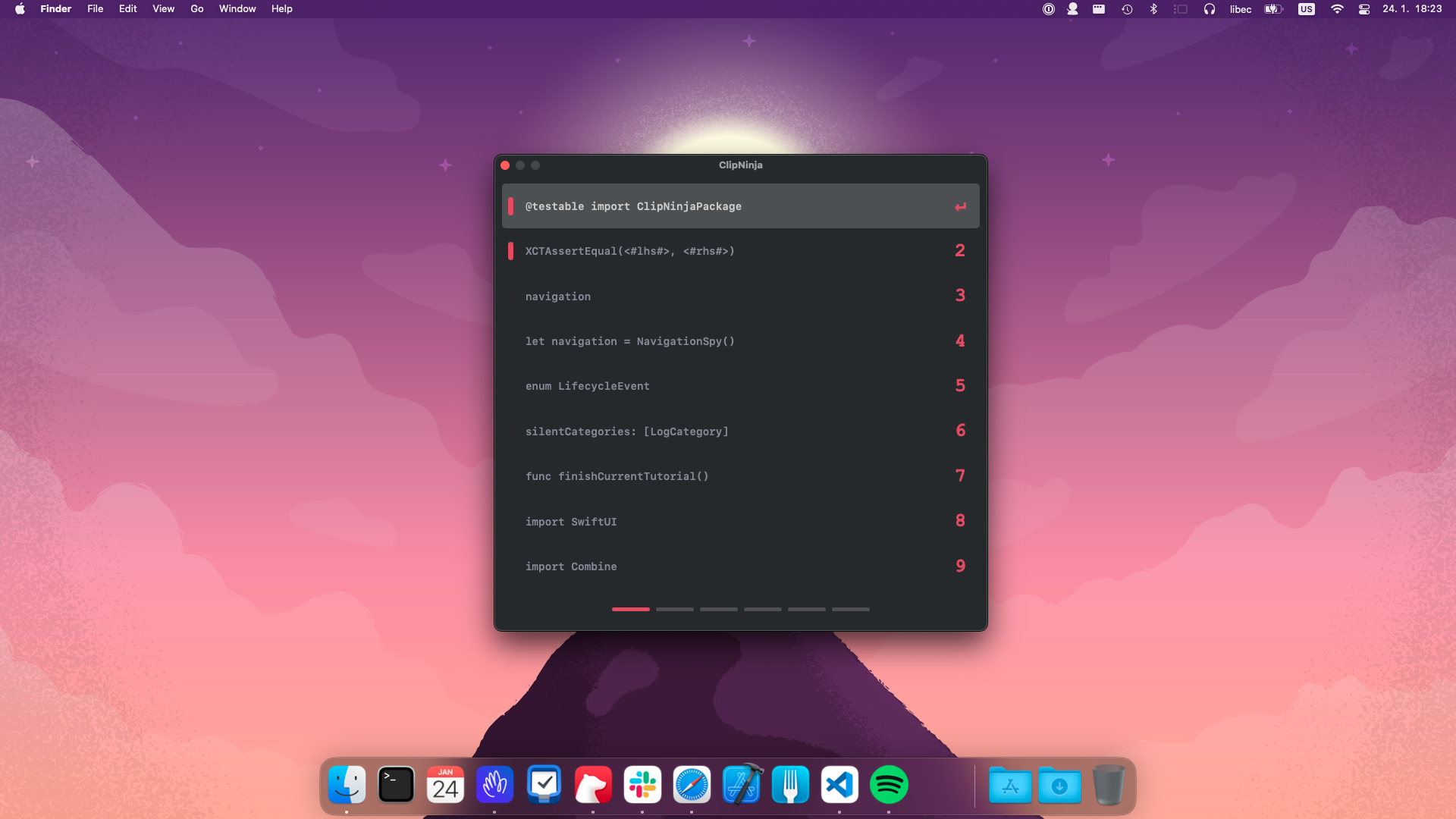The width and height of the screenshot is (1456, 819).
Task: Select 'func finishCurrentTutorial()' clip
Action: click(740, 476)
